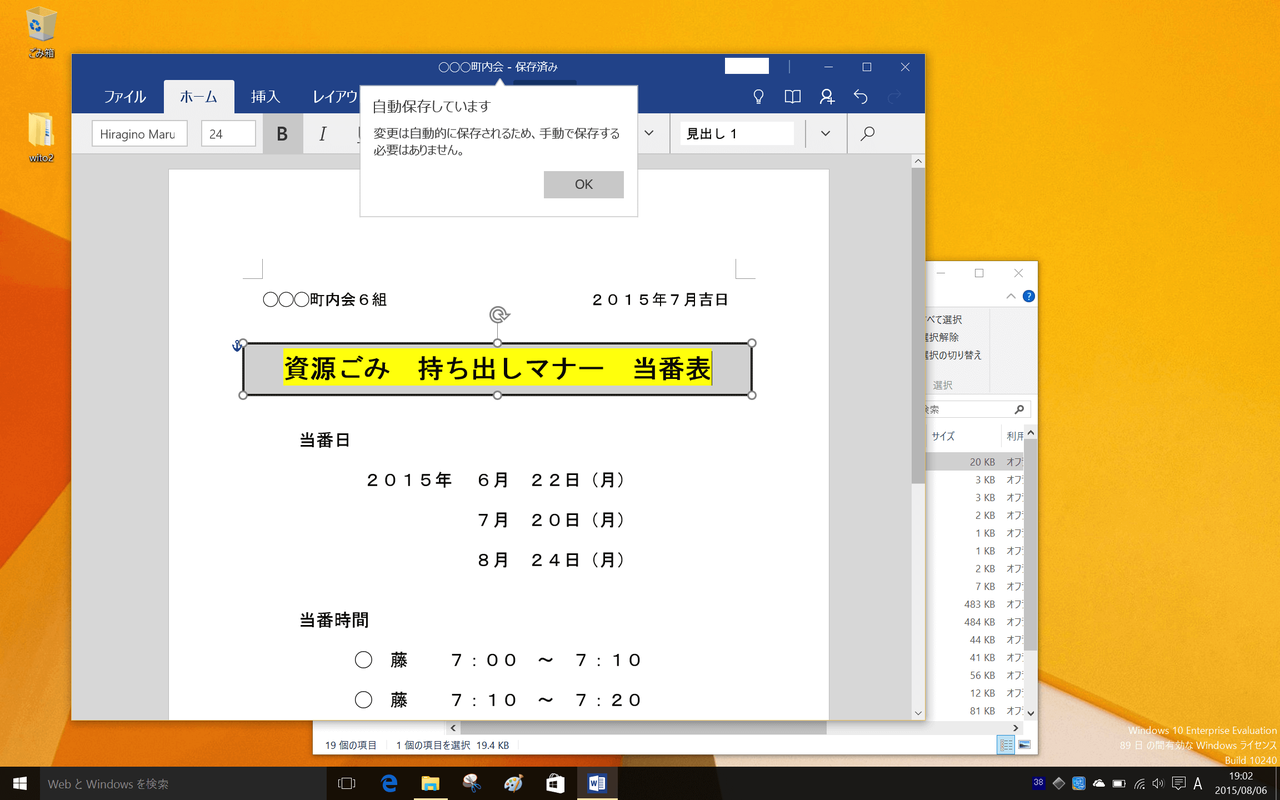
Task: Switch Explorer to large icons view
Action: tap(1024, 745)
